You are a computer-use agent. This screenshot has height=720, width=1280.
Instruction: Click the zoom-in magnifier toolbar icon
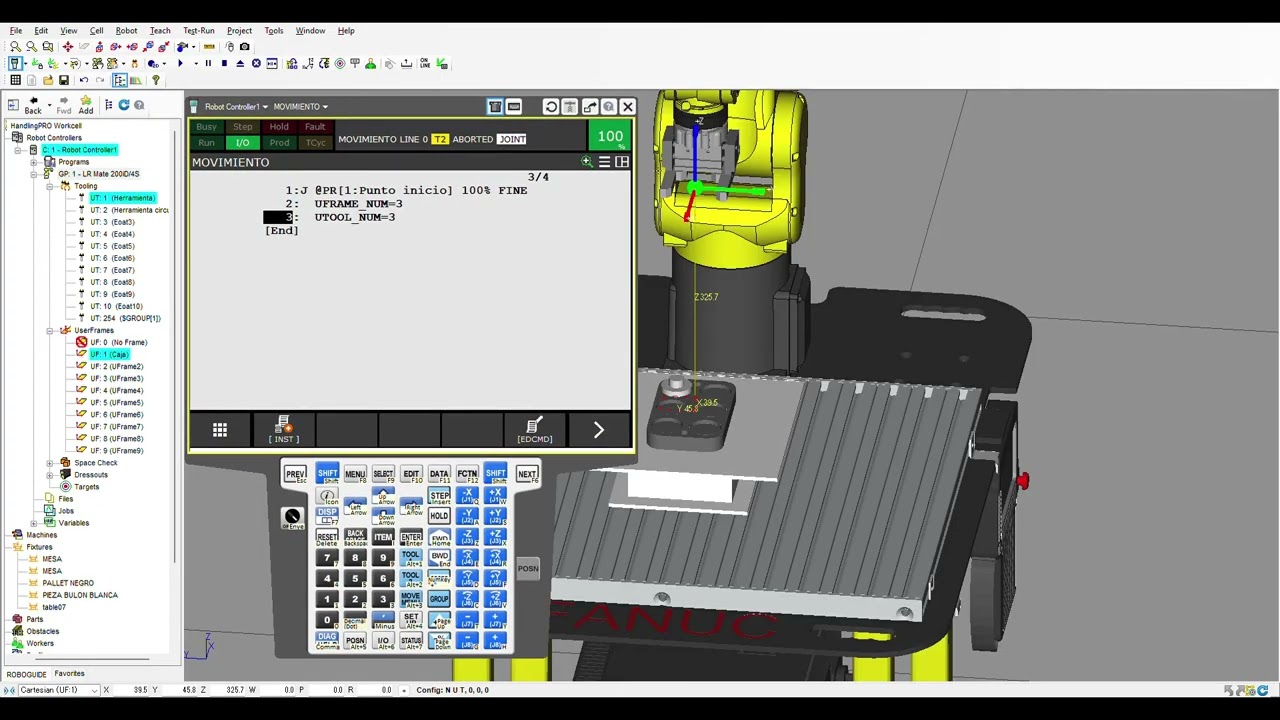point(15,47)
